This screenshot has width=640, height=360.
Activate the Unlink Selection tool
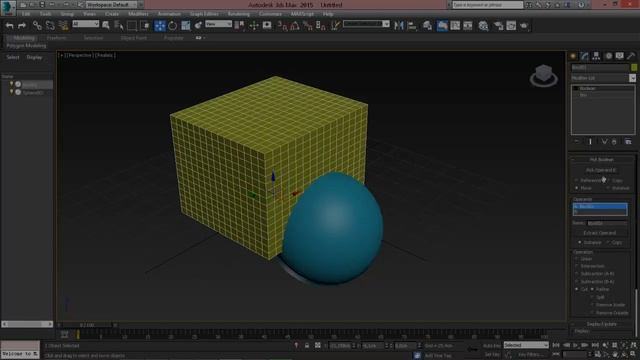50,26
